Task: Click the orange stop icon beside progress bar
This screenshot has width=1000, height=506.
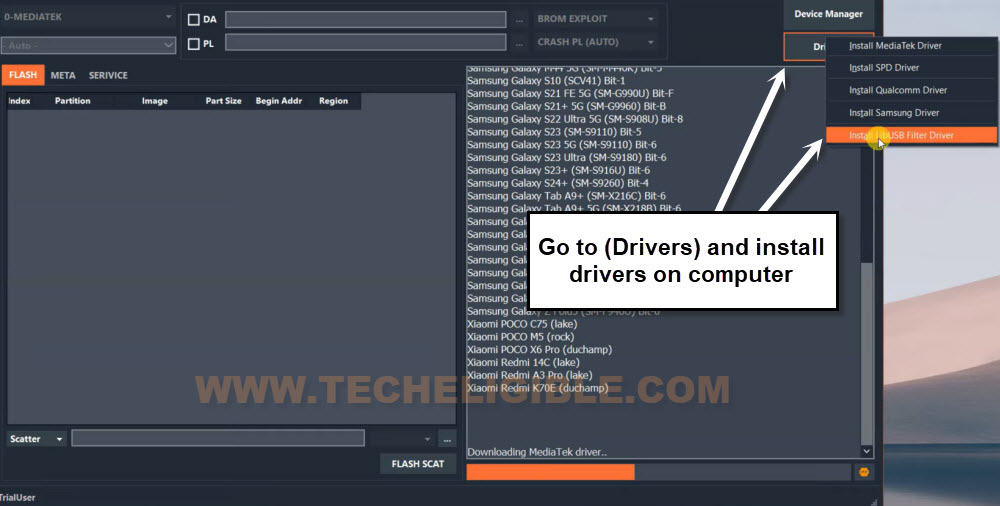Action: (864, 472)
